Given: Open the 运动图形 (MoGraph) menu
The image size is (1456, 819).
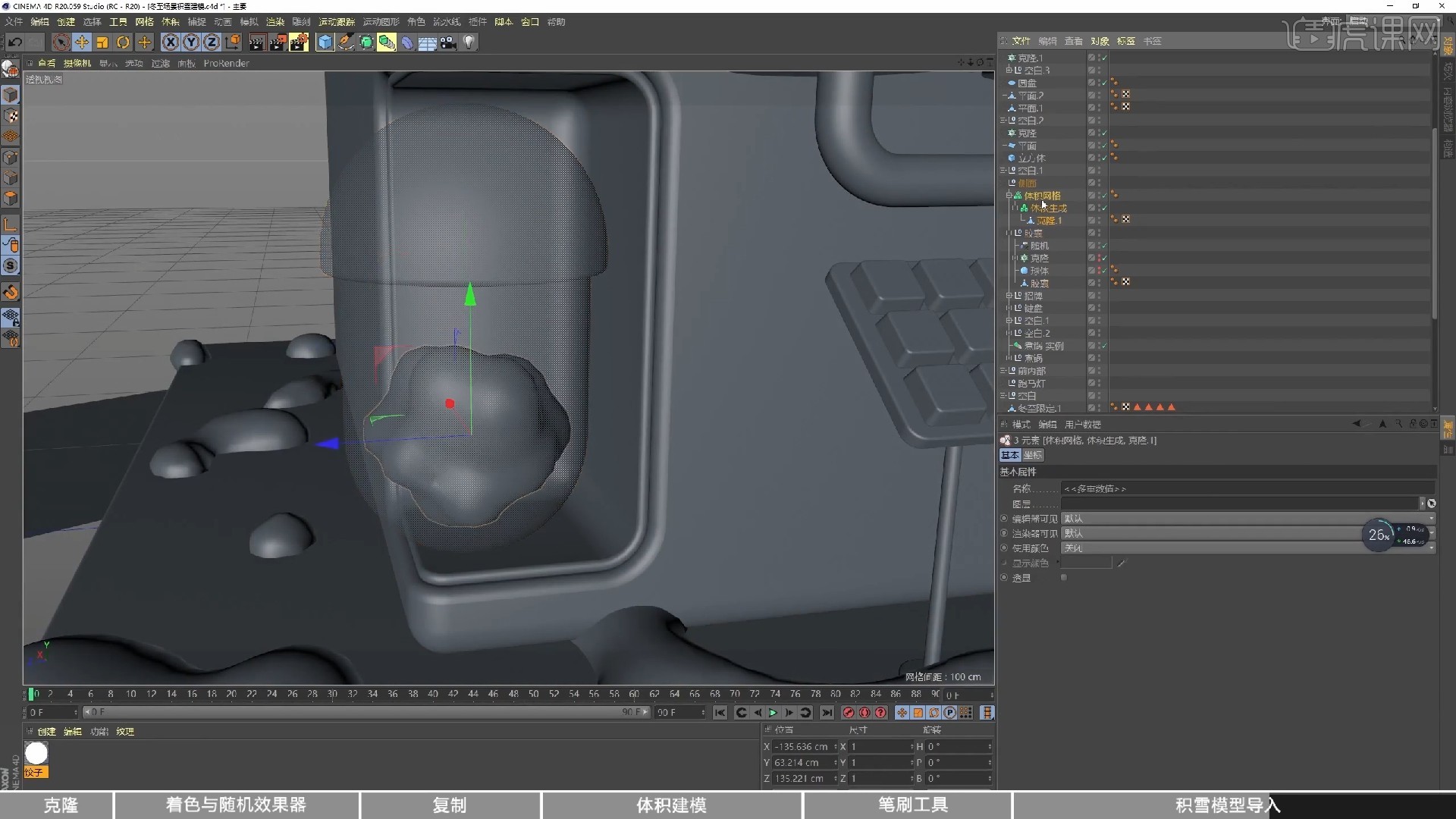Looking at the screenshot, I should [381, 22].
